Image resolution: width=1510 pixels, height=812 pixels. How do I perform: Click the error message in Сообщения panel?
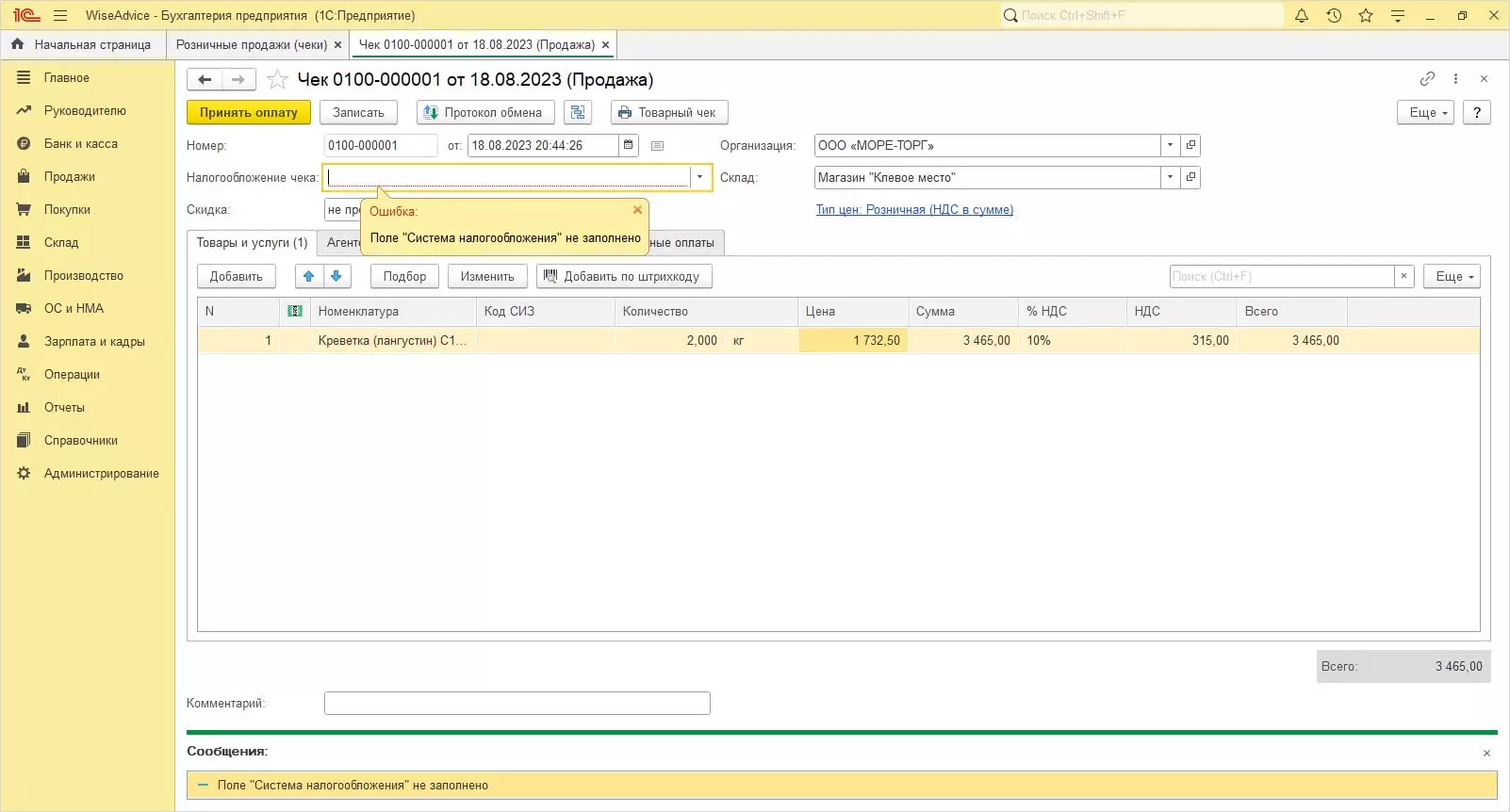click(x=842, y=785)
